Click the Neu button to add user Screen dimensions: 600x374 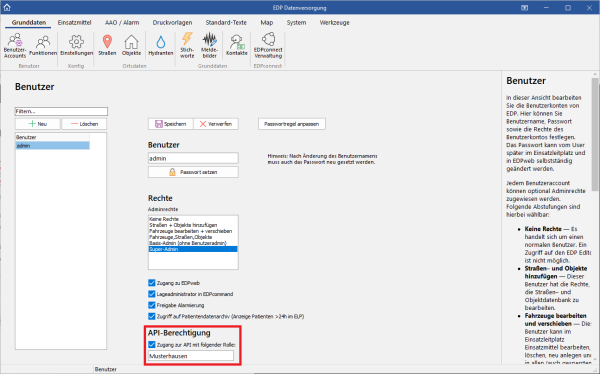coord(38,124)
